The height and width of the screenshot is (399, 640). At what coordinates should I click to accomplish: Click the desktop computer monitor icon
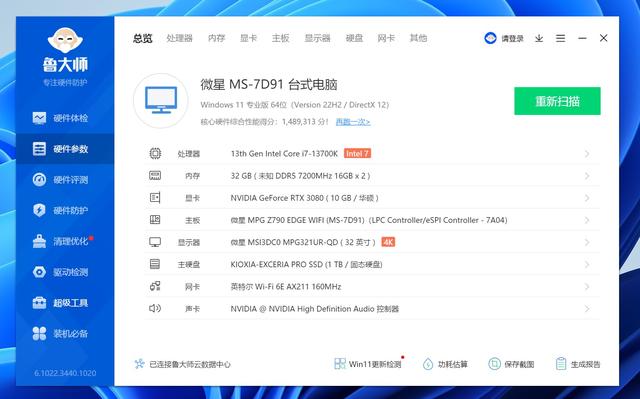[161, 100]
